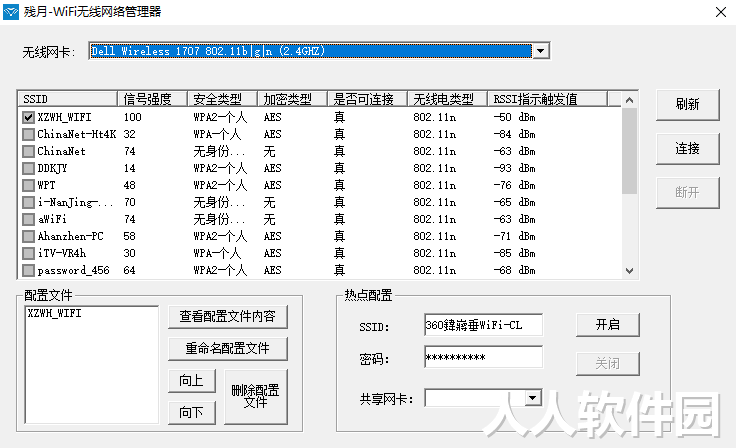This screenshot has height=448, width=736.
Task: Click -76 dBm in WPT row
Action: tap(514, 185)
